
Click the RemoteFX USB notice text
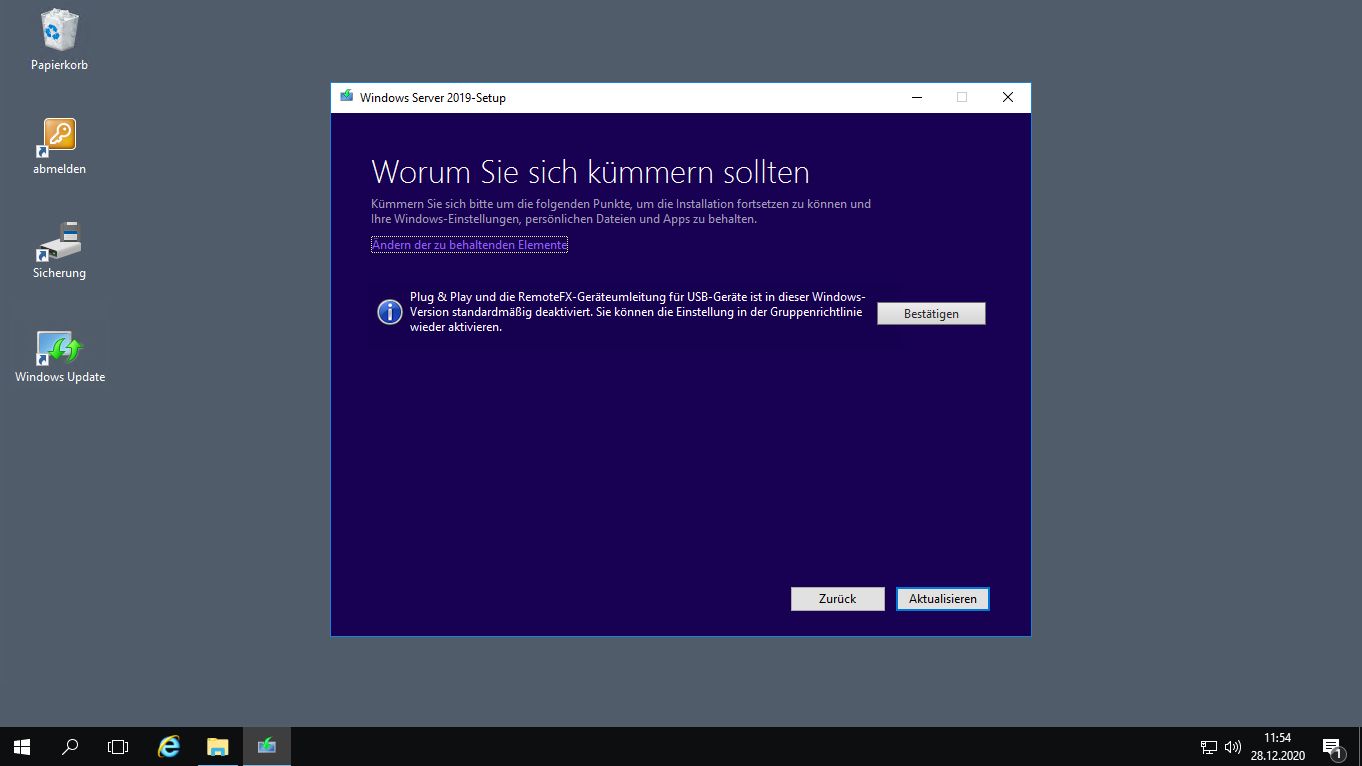638,313
